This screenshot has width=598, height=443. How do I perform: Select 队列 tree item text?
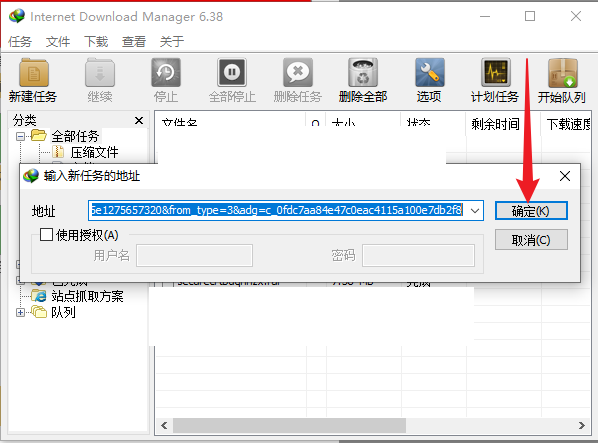click(x=63, y=312)
